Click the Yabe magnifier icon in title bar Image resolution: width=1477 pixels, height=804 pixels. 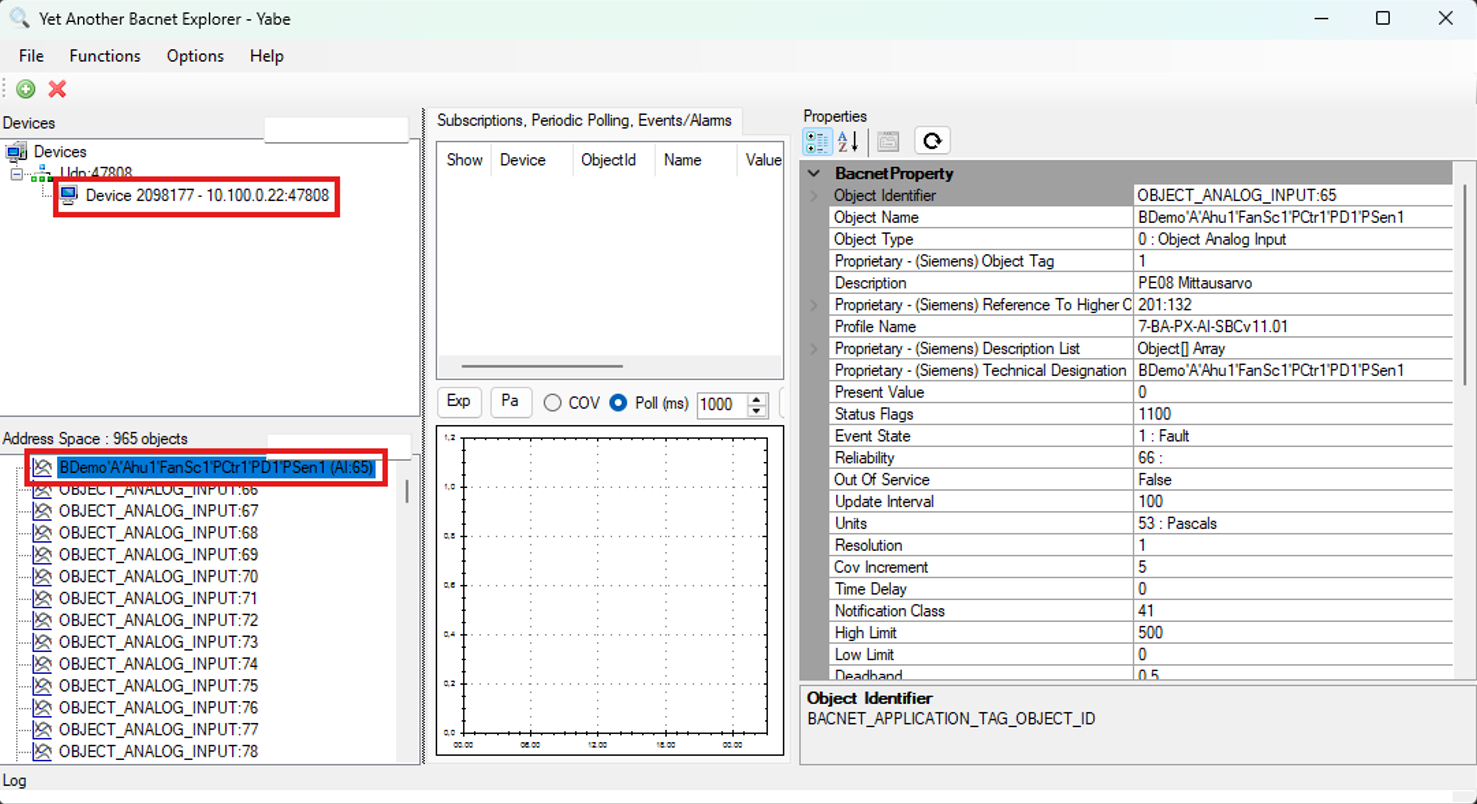tap(19, 18)
